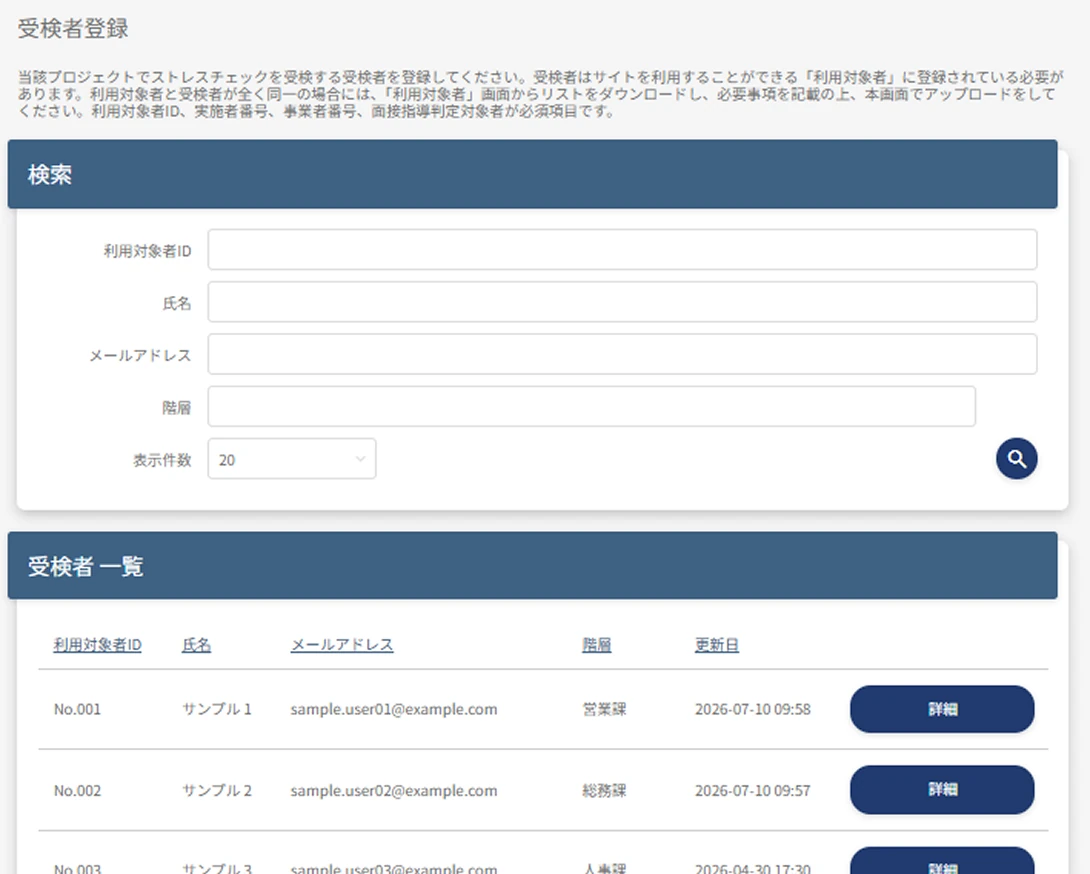The height and width of the screenshot is (874, 1090).
Task: Sort list by メールアドレス column header
Action: [342, 645]
